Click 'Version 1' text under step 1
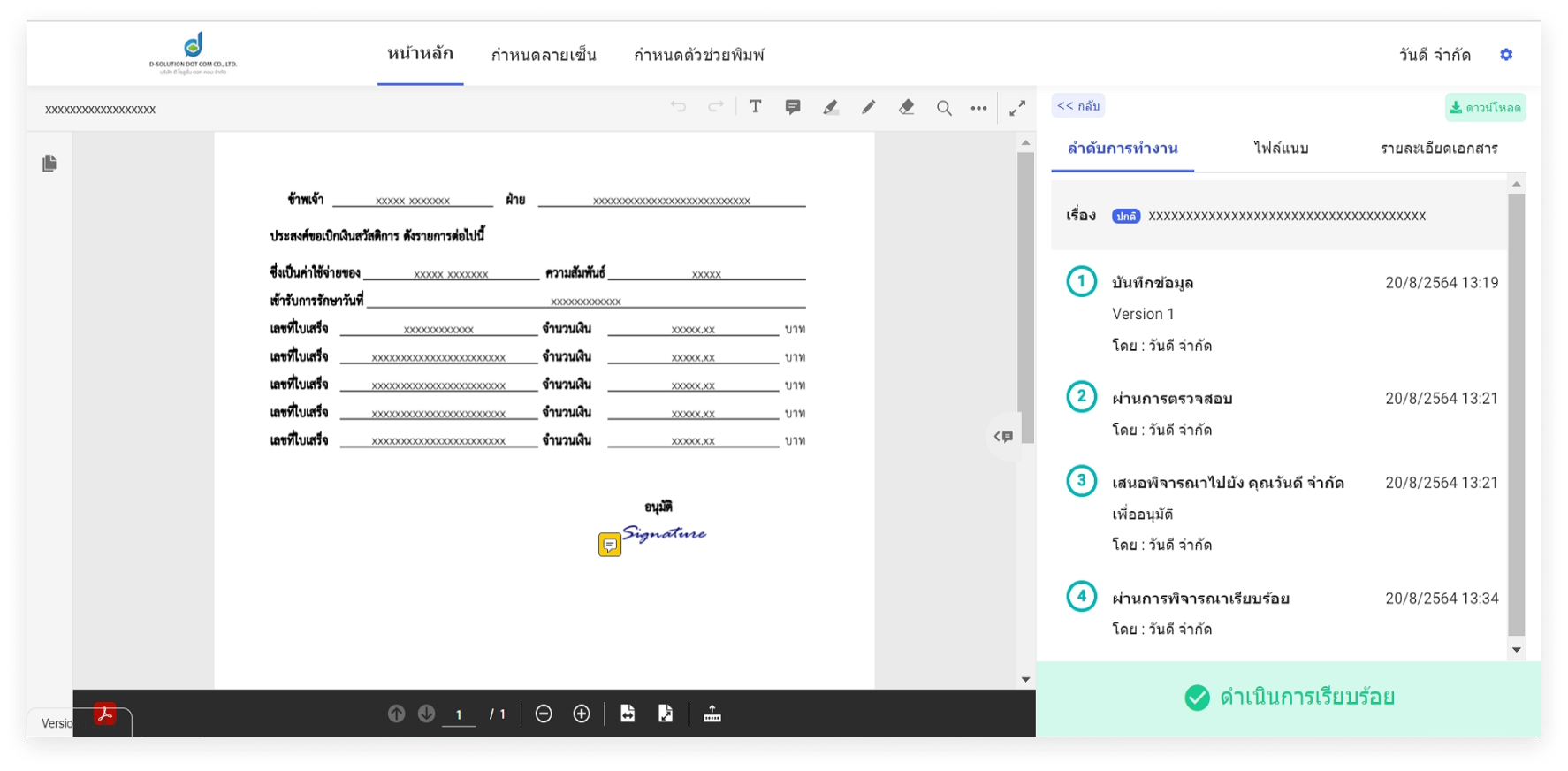Image resolution: width=1568 pixels, height=771 pixels. coord(1143,314)
